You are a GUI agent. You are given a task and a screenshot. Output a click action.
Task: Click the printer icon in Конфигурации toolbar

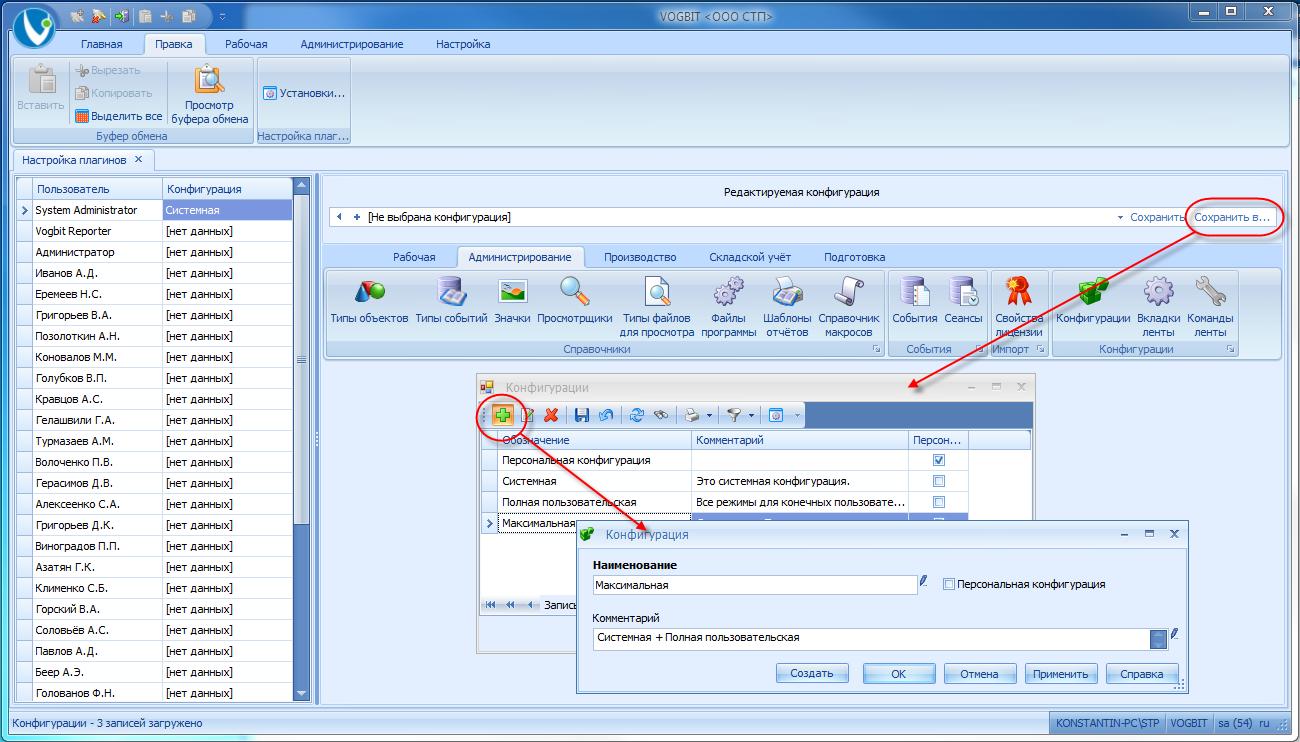click(692, 414)
